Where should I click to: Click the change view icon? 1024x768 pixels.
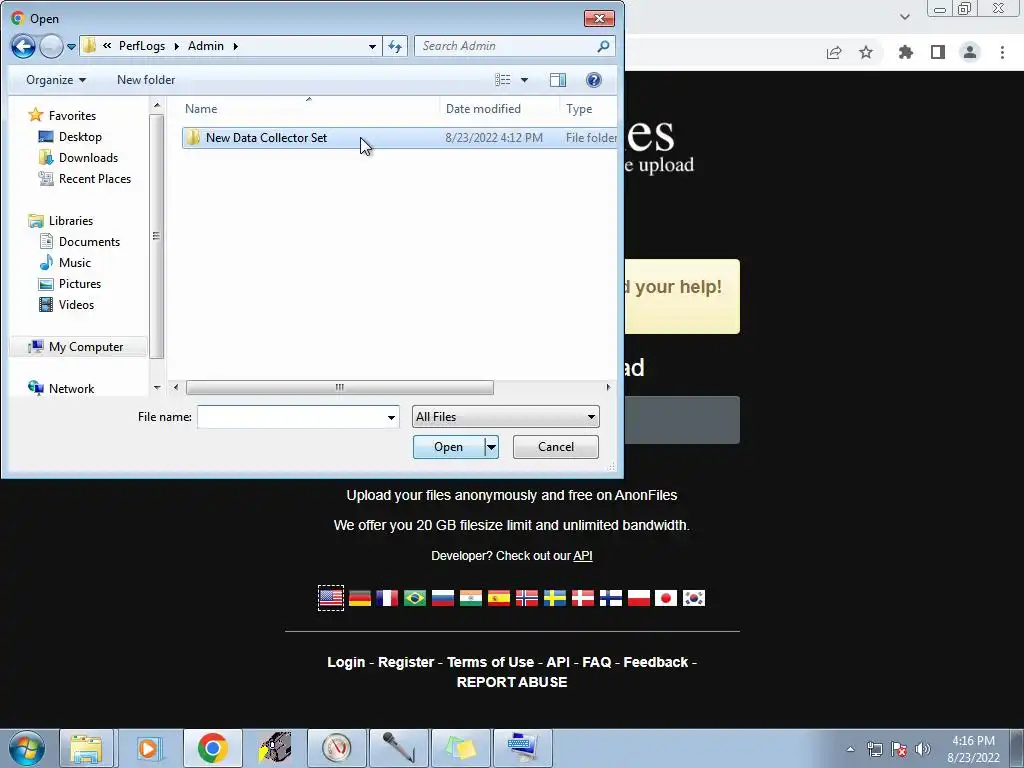tap(503, 80)
